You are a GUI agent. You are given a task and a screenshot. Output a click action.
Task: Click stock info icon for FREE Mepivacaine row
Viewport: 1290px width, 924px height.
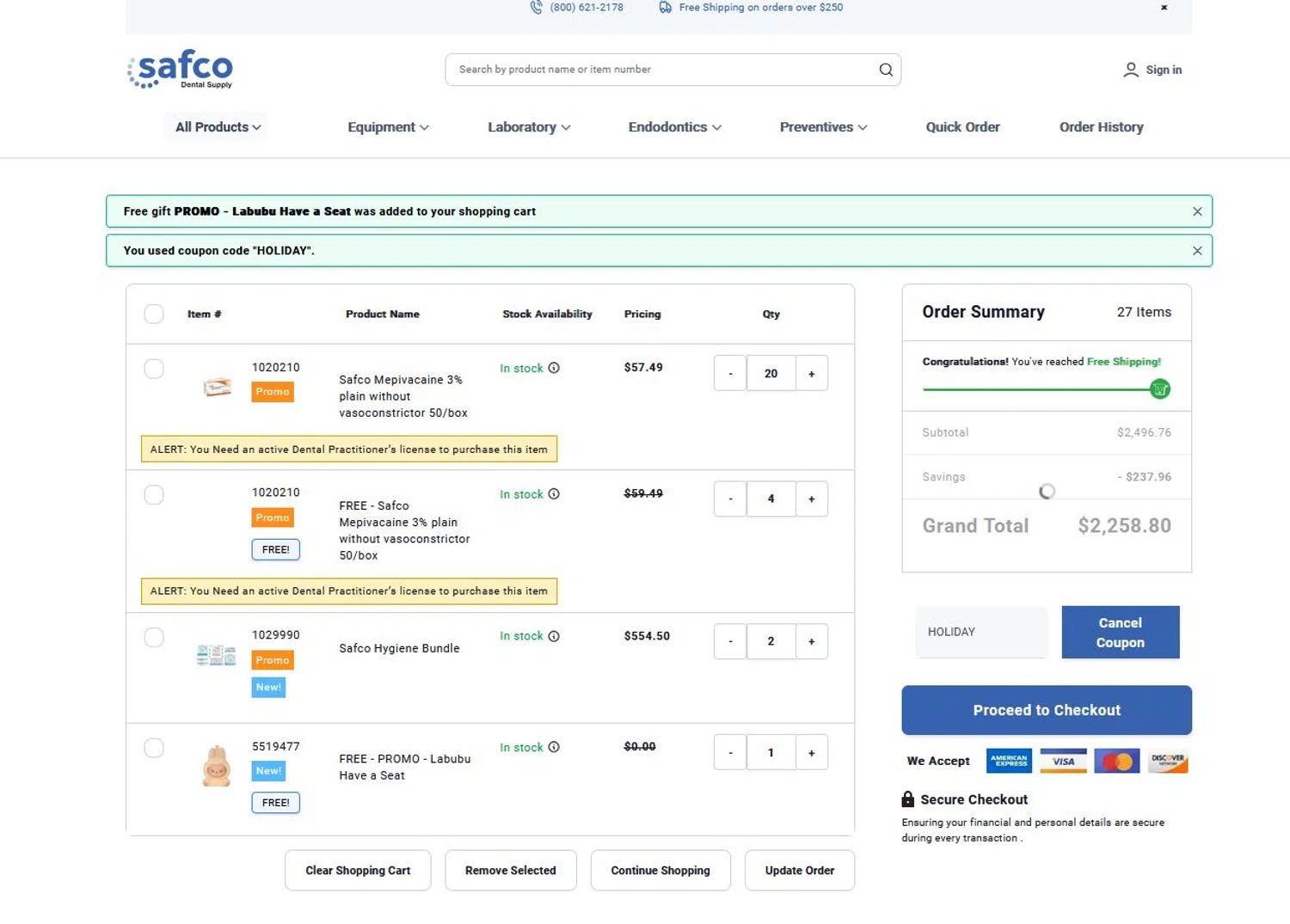[x=554, y=494]
